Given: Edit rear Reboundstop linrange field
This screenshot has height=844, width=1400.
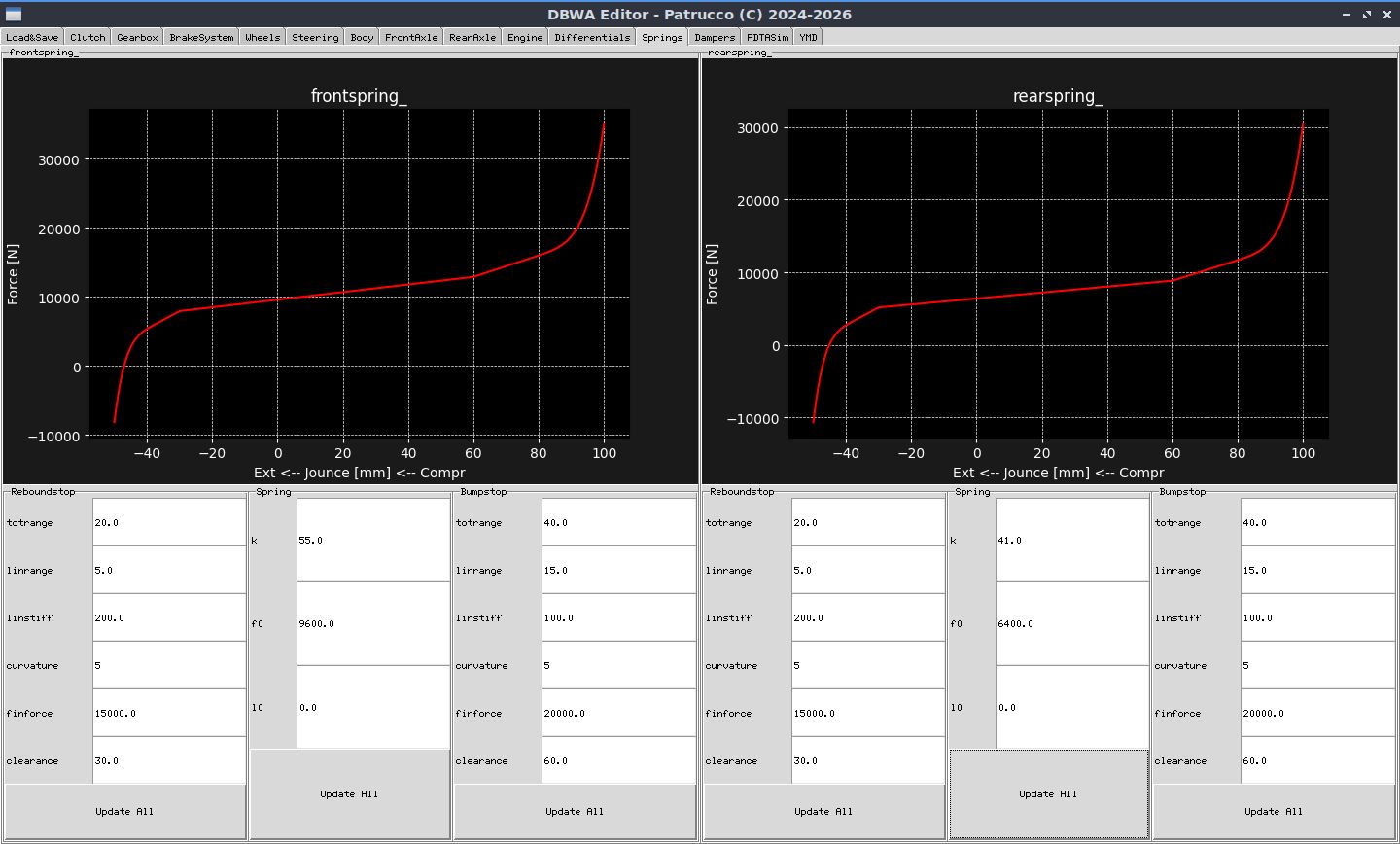Looking at the screenshot, I should [868, 570].
